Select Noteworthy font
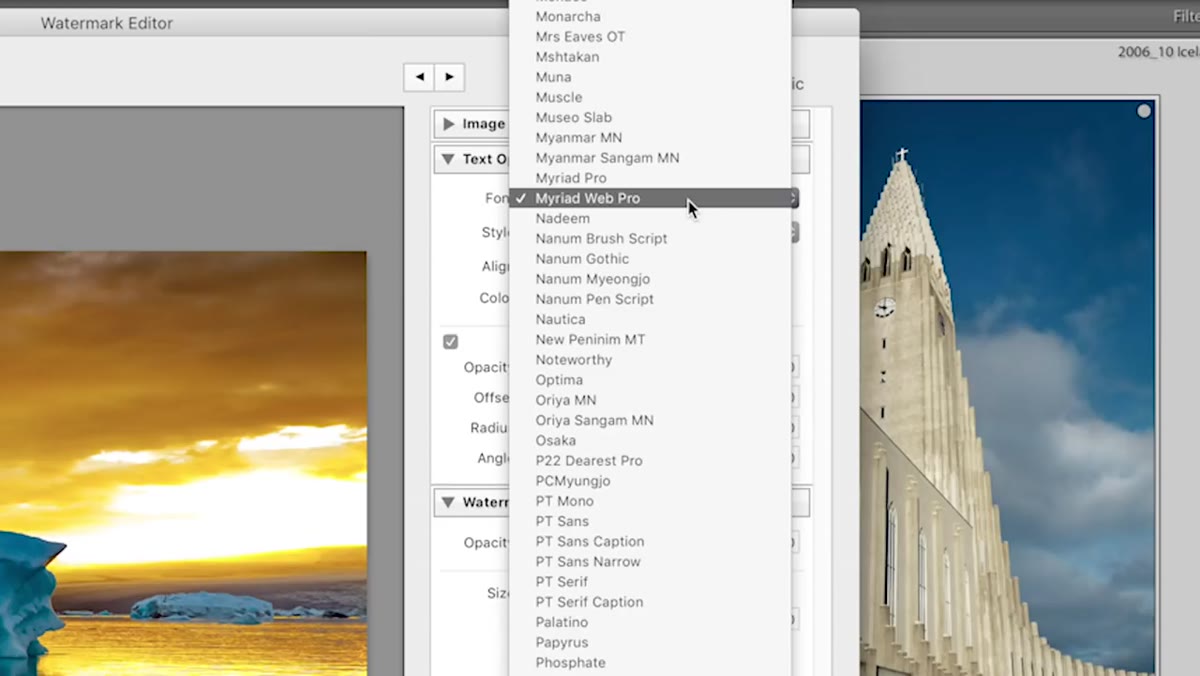1200x676 pixels. click(x=650, y=359)
